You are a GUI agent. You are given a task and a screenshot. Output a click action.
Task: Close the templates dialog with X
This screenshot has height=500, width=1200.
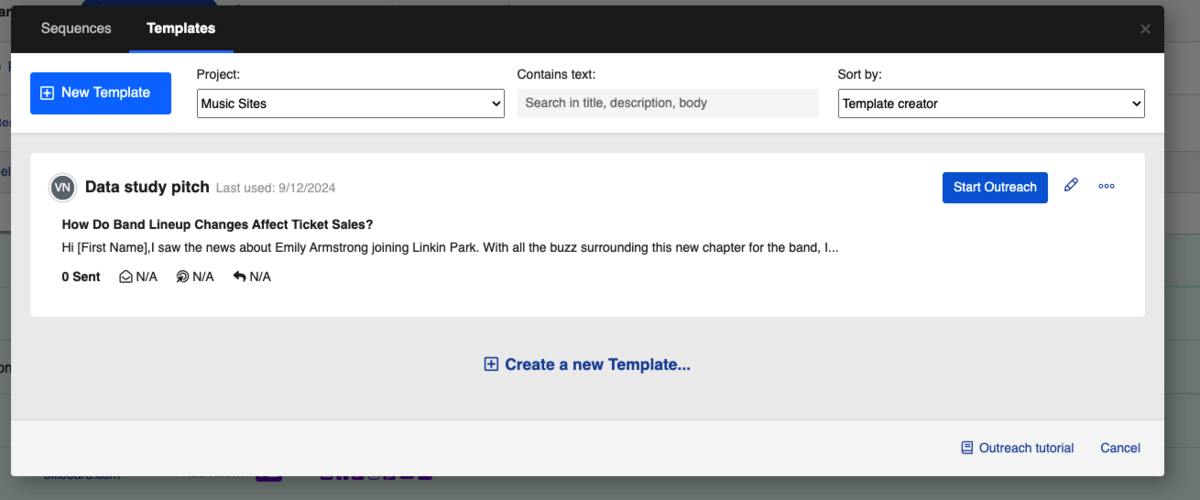1145,29
